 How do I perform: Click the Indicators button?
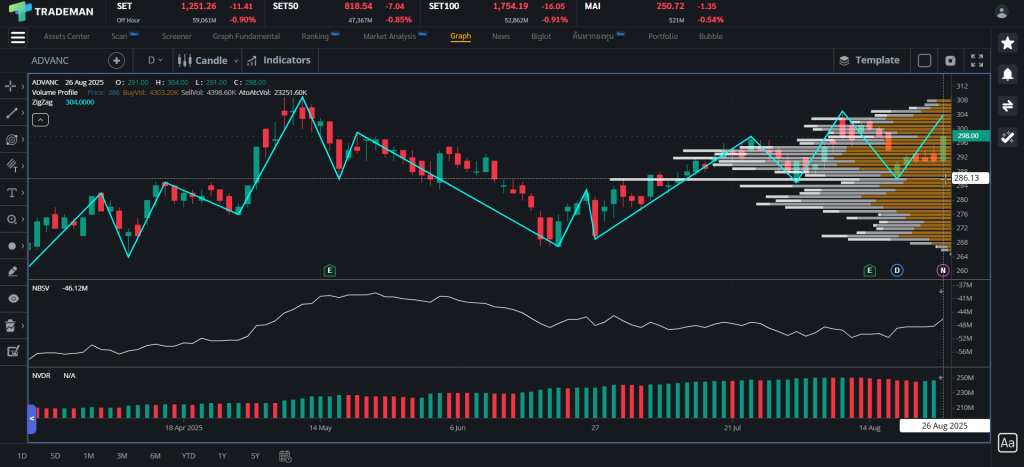[x=279, y=60]
